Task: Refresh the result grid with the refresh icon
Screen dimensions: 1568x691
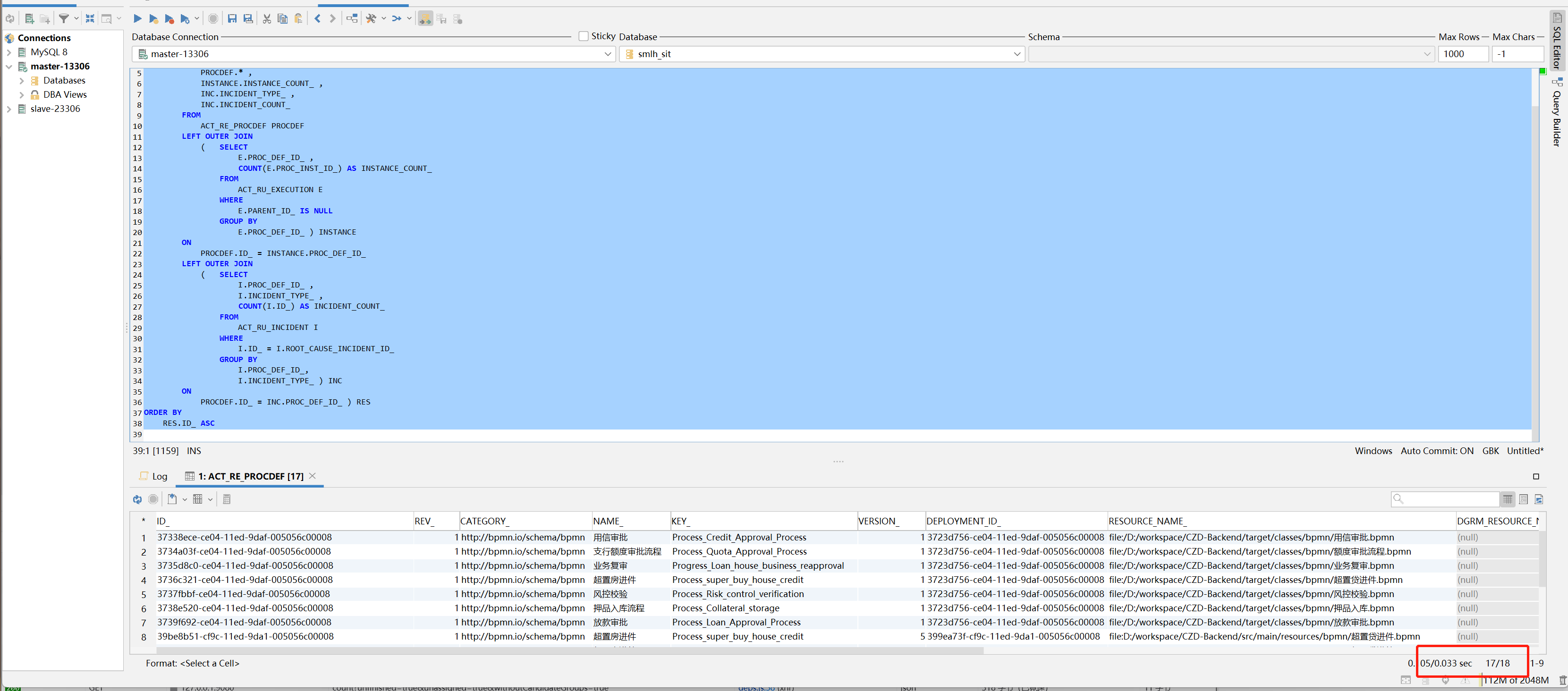Action: click(137, 499)
